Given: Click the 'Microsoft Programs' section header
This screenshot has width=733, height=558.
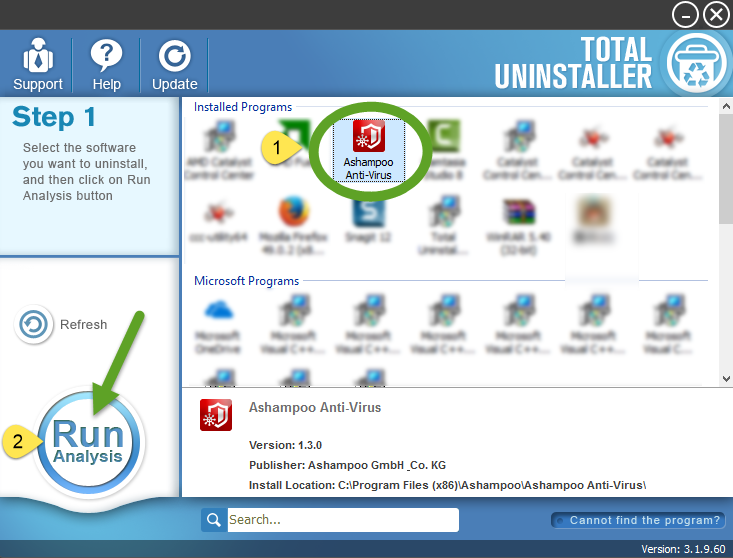Looking at the screenshot, I should 246,281.
